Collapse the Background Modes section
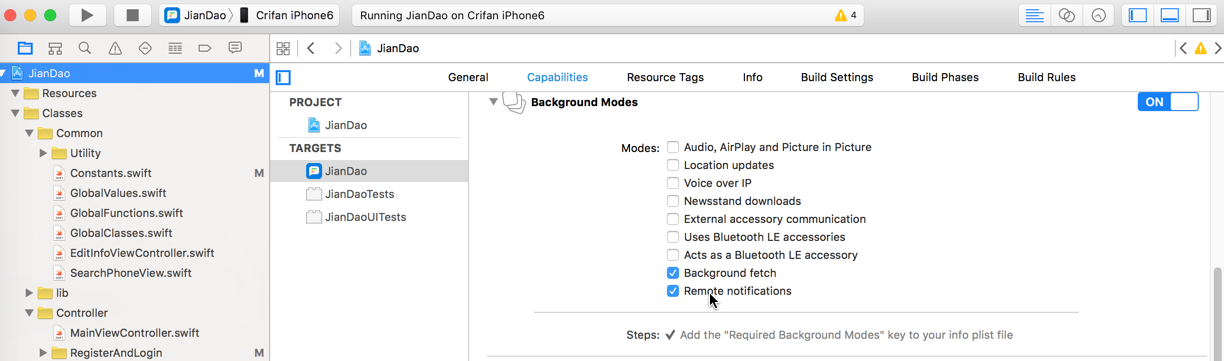Viewport: 1224px width, 361px height. [493, 102]
